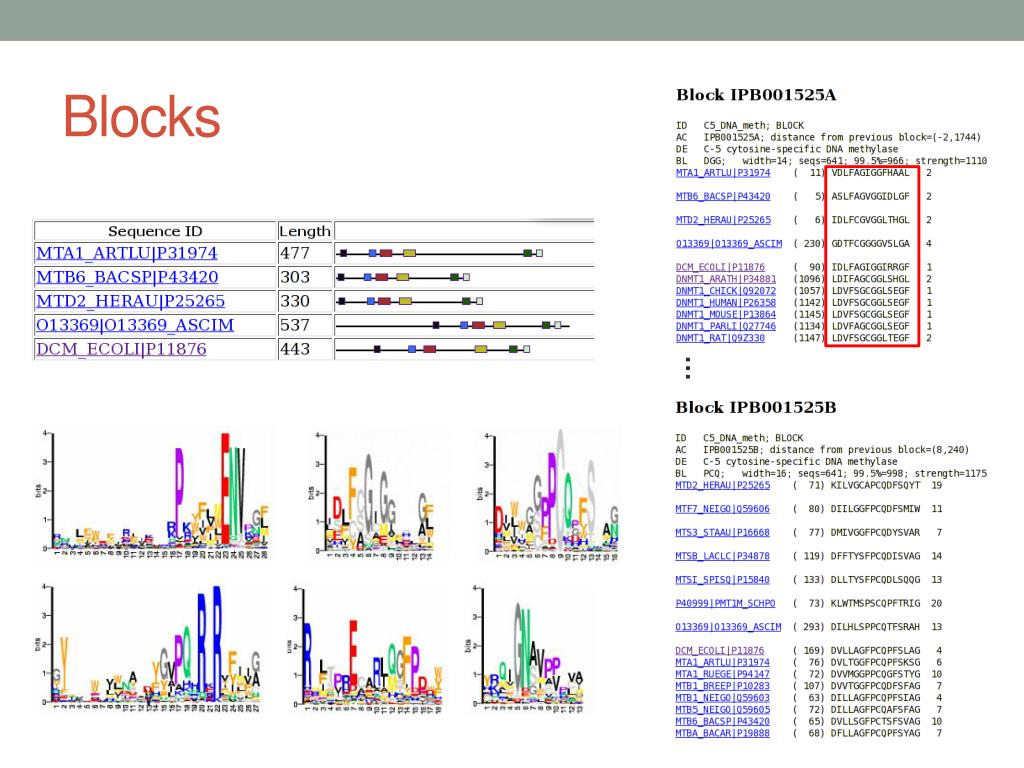Visit the MTB5_NEIGO|Q59605 link
This screenshot has width=1024, height=768.
[x=722, y=709]
